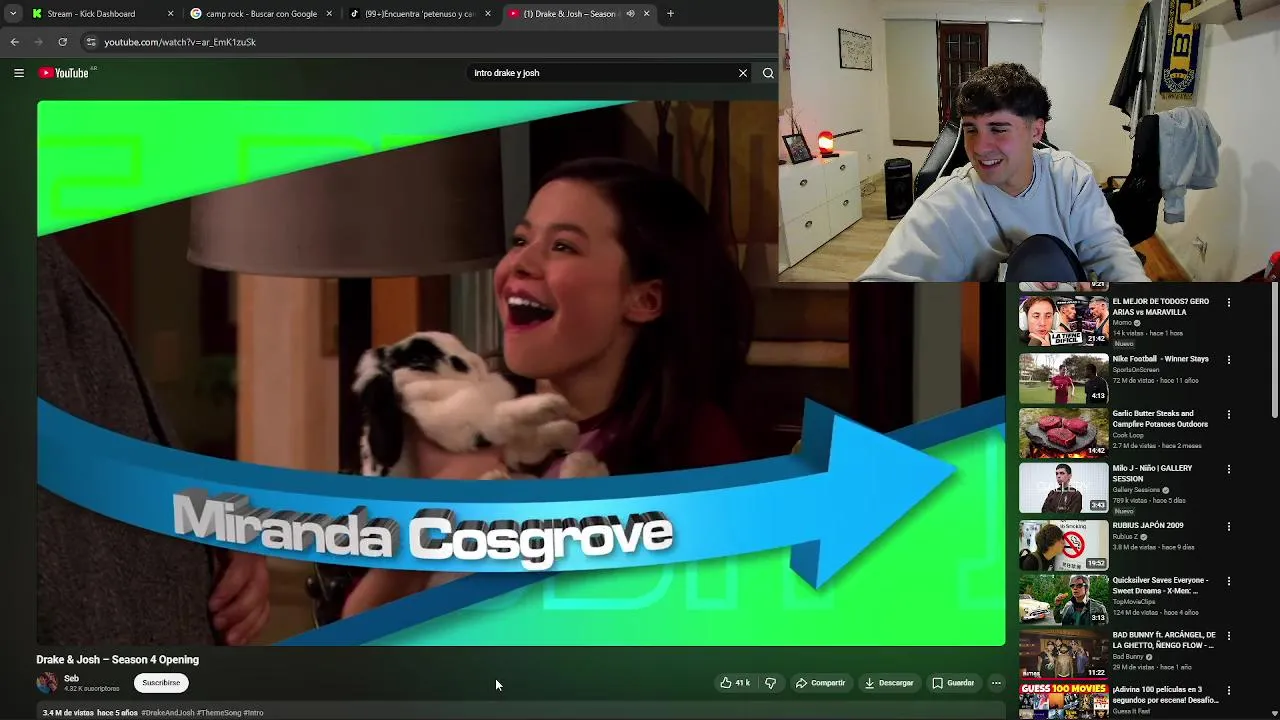Image resolution: width=1280 pixels, height=720 pixels.
Task: Reload the page with refresh icon
Action: tap(62, 42)
